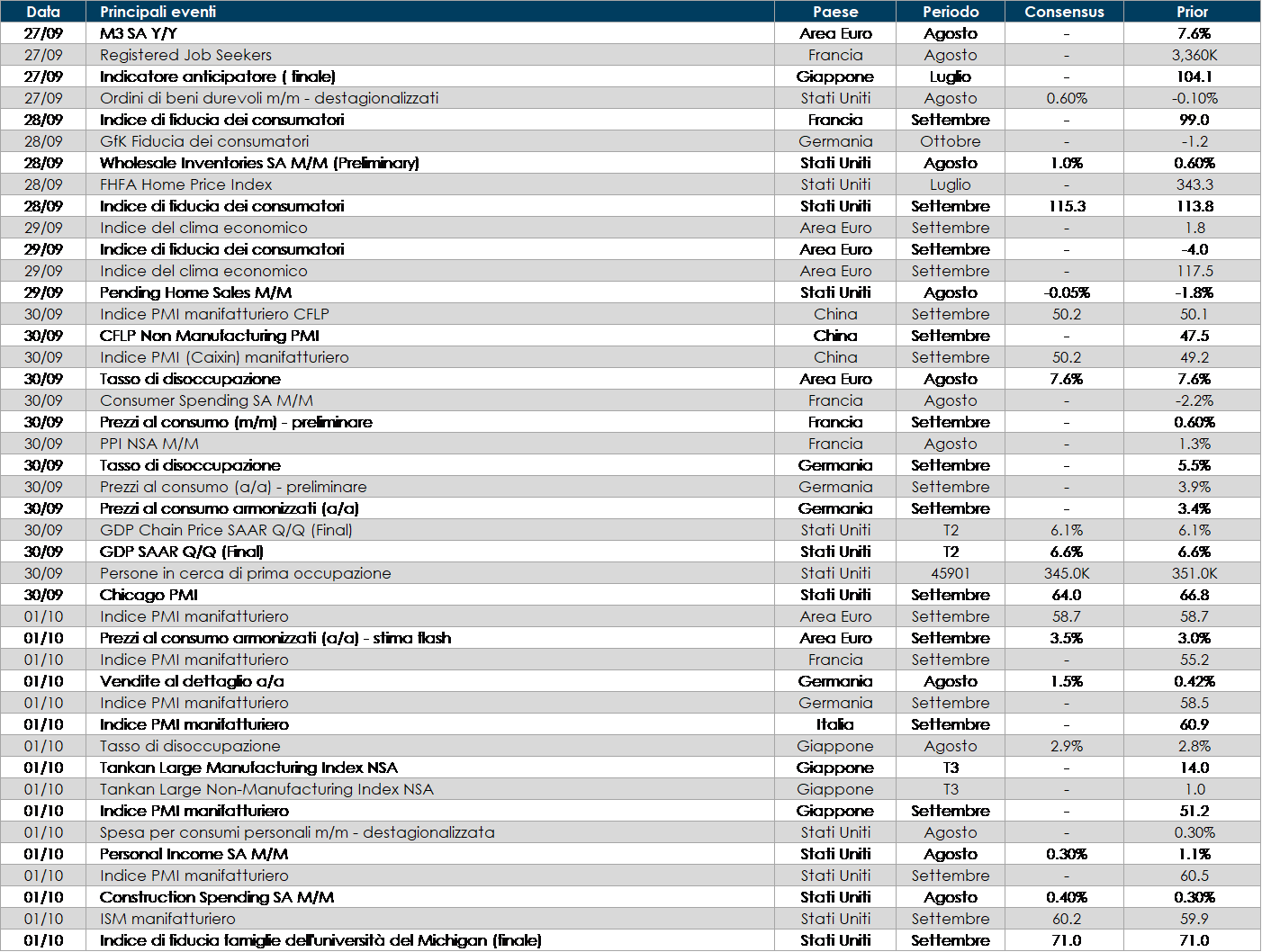Click the GDP Chain Price SAAR Q/Q event
1262x952 pixels.
click(x=226, y=530)
